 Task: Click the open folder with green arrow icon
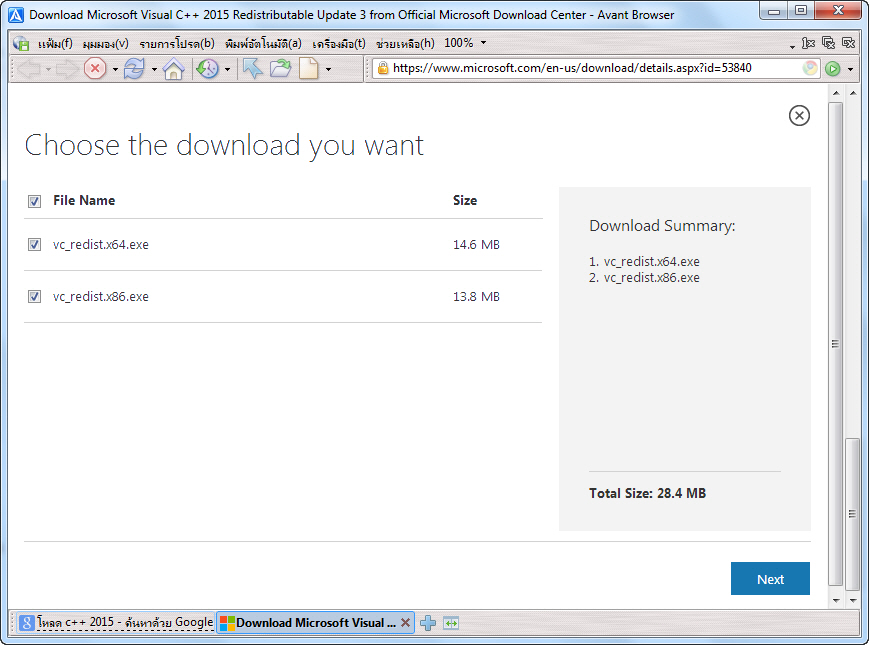[280, 69]
